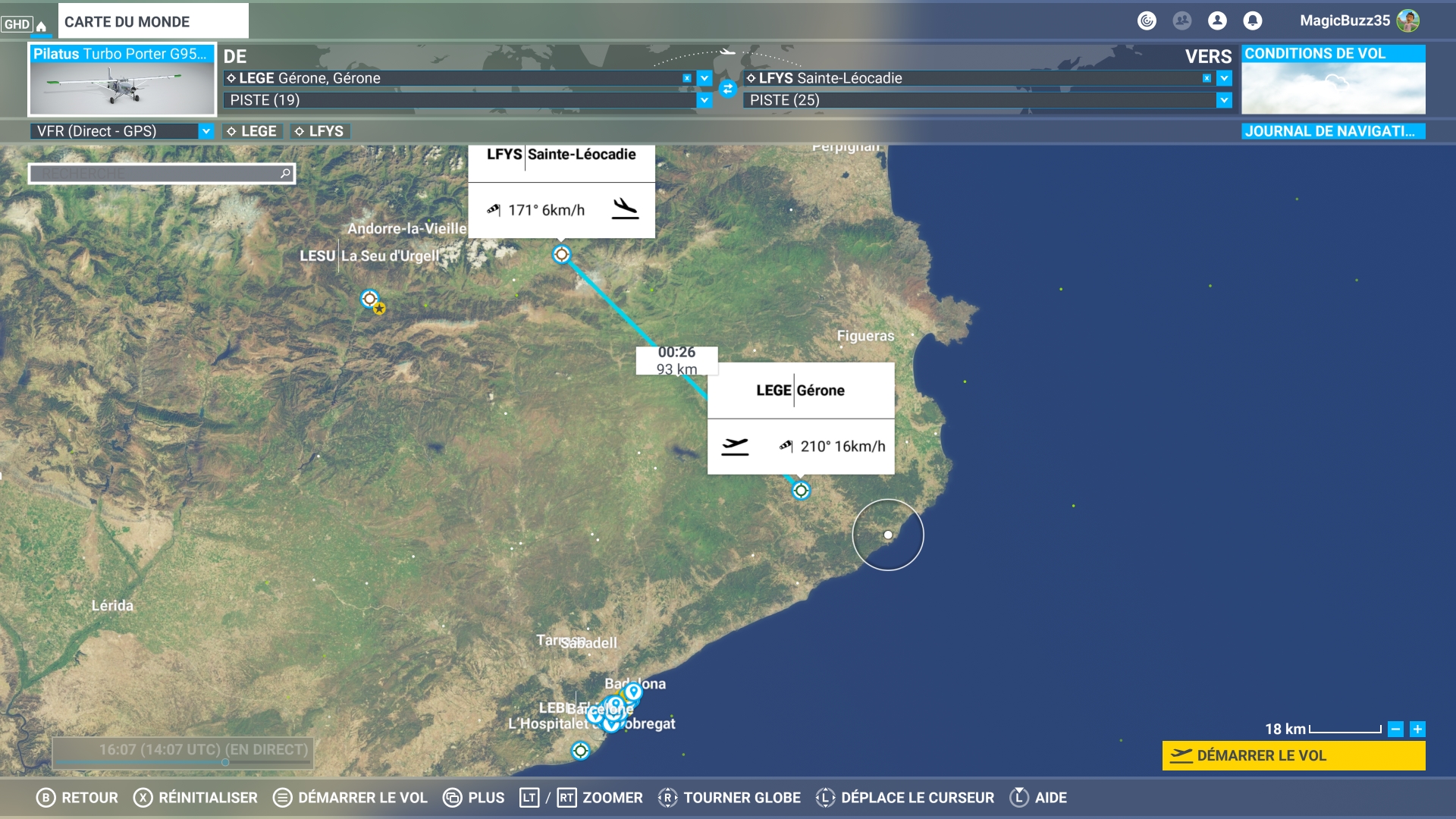Adjust the time of day slider

[x=225, y=762]
